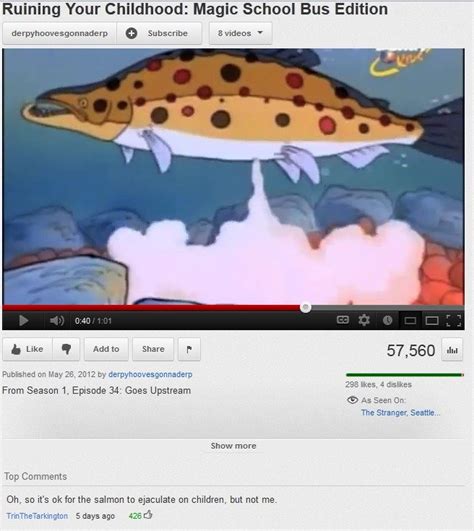This screenshot has height=531, width=474.
Task: Expand the 8 videos dropdown
Action: (x=240, y=33)
